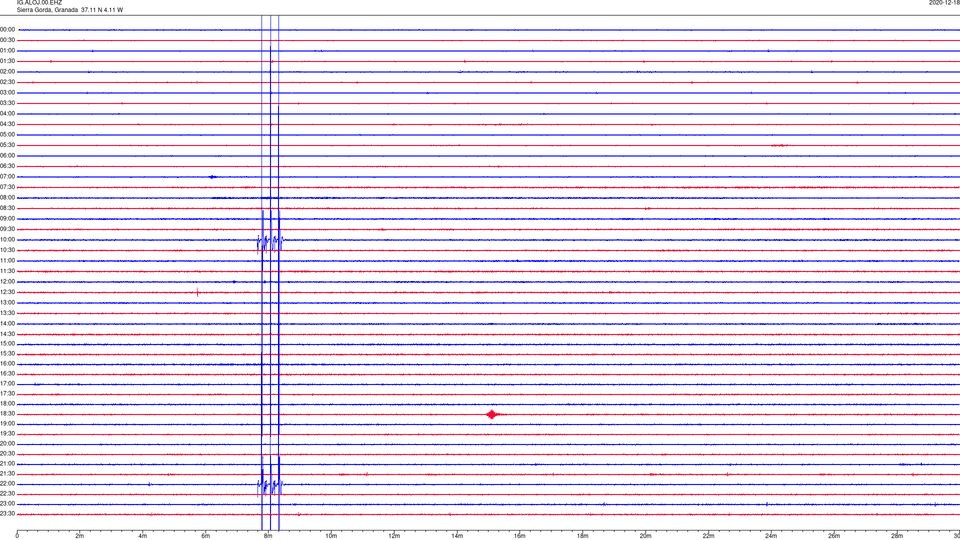
Task: Select the 17:00 trace time label
Action: click(x=7, y=384)
